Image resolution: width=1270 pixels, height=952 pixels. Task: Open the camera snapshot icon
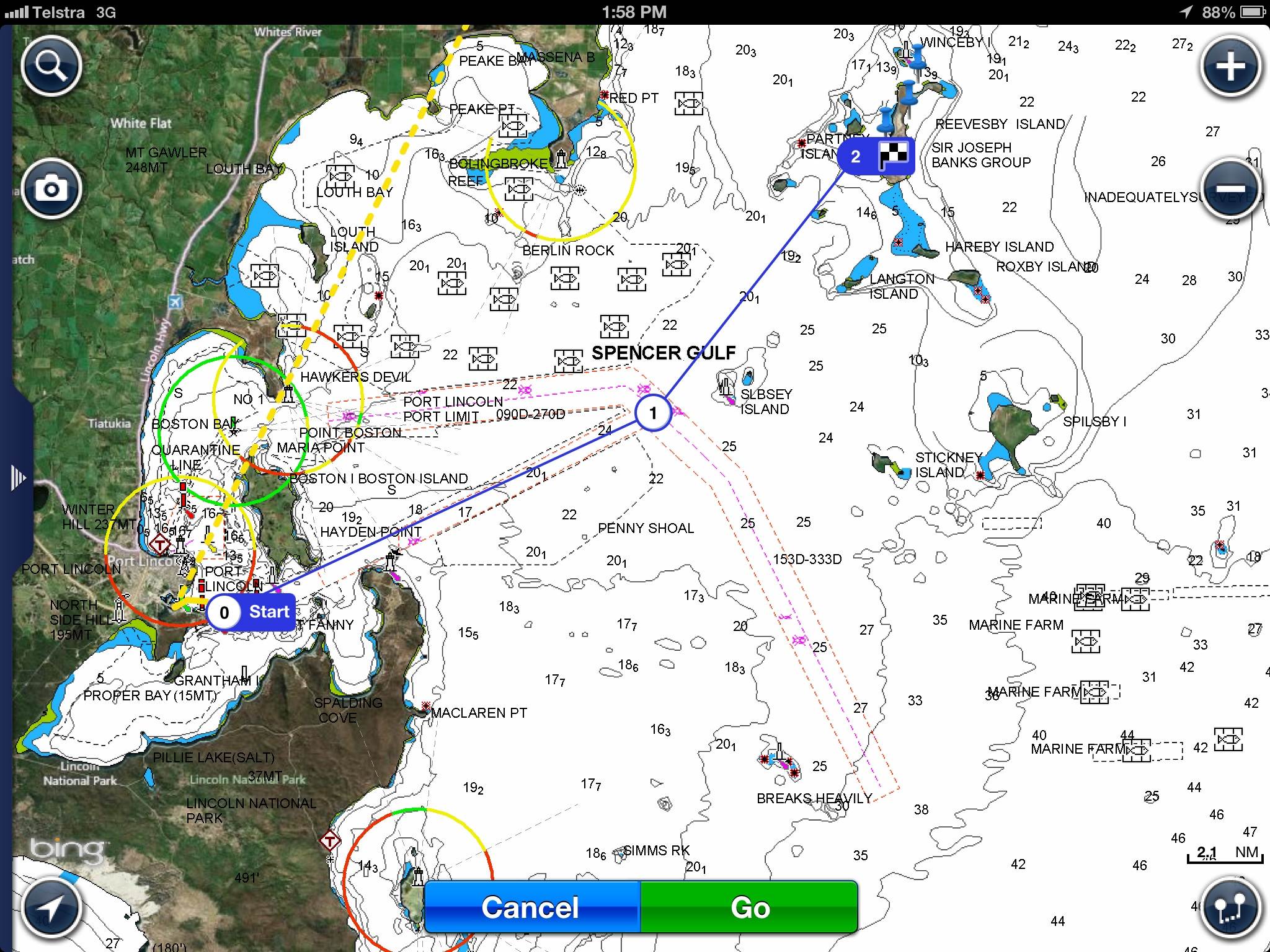coord(51,188)
